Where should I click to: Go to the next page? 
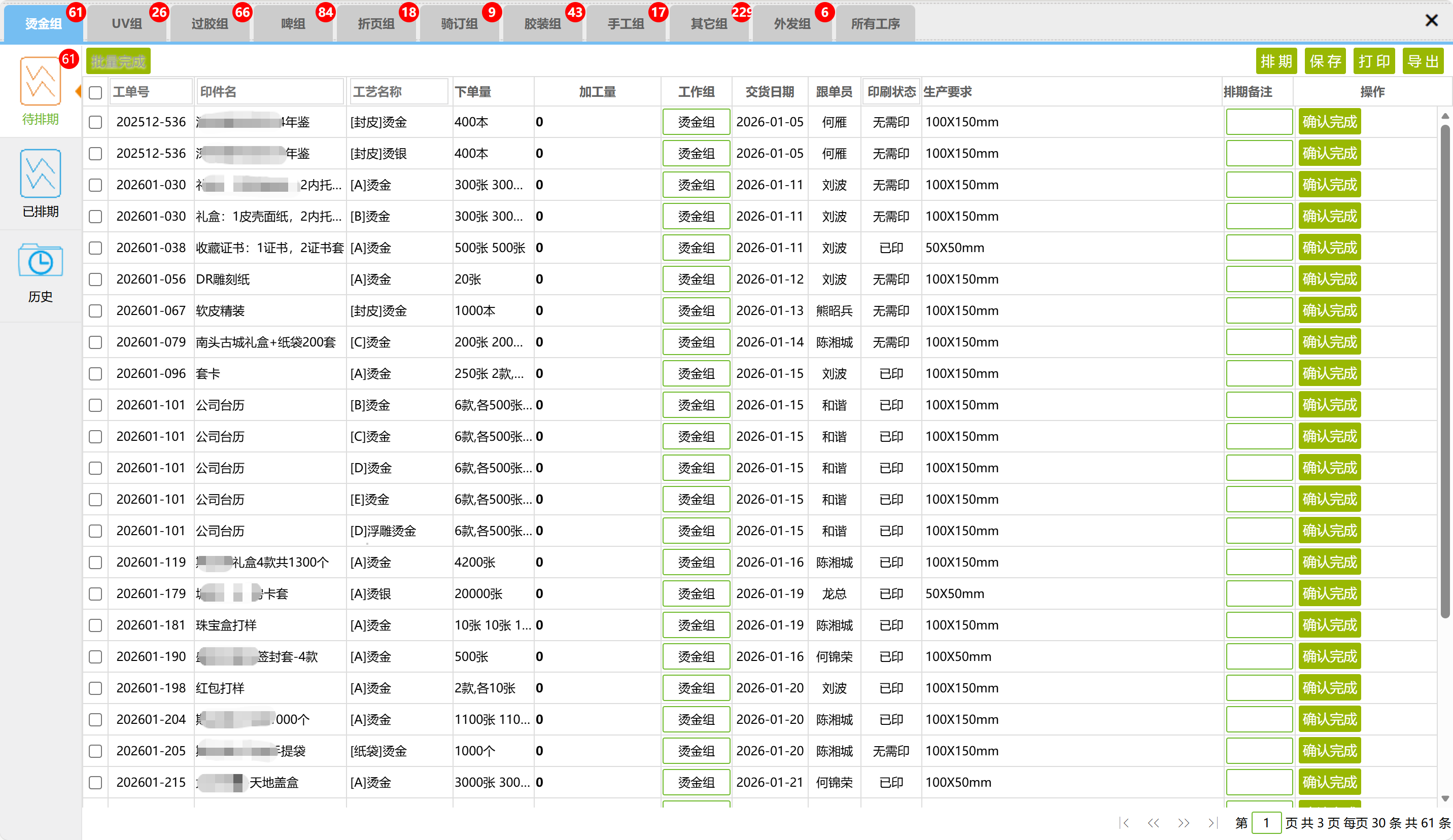1183,823
